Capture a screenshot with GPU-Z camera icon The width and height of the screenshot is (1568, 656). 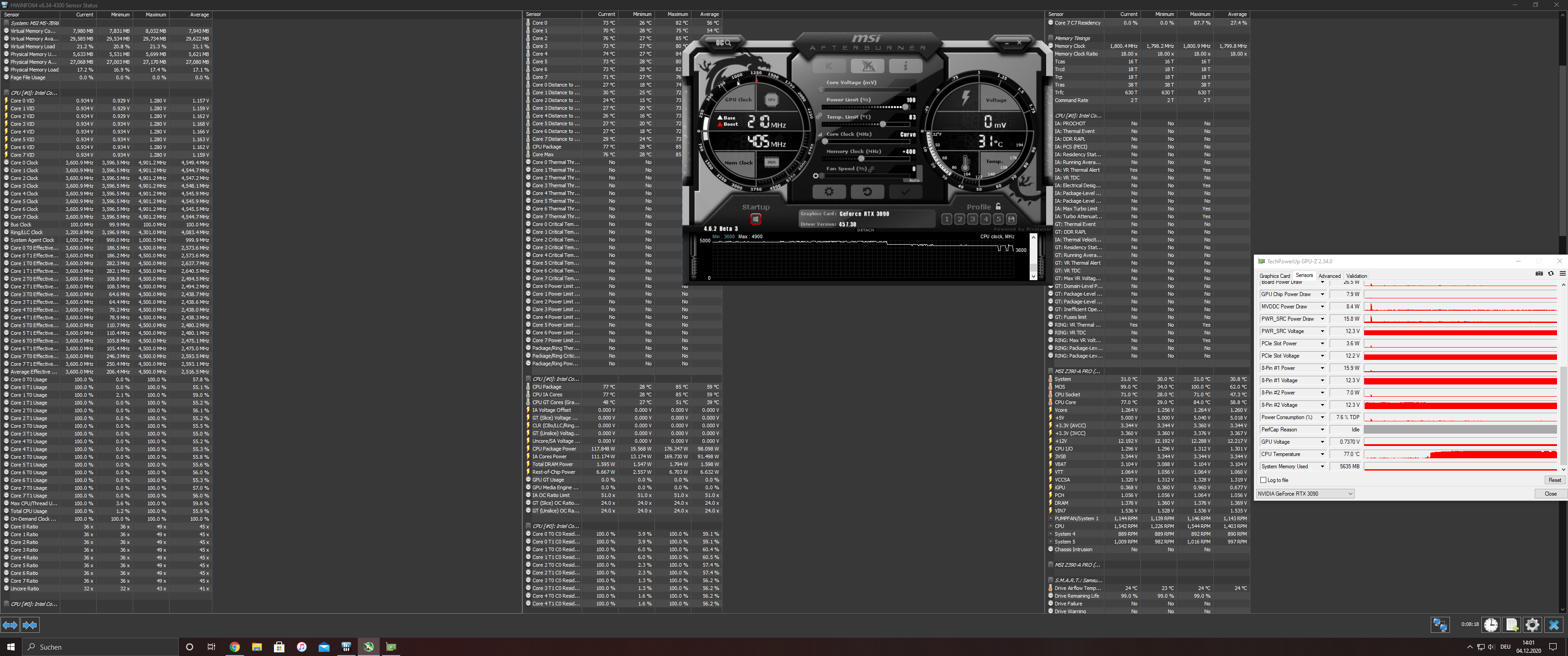coord(1539,274)
